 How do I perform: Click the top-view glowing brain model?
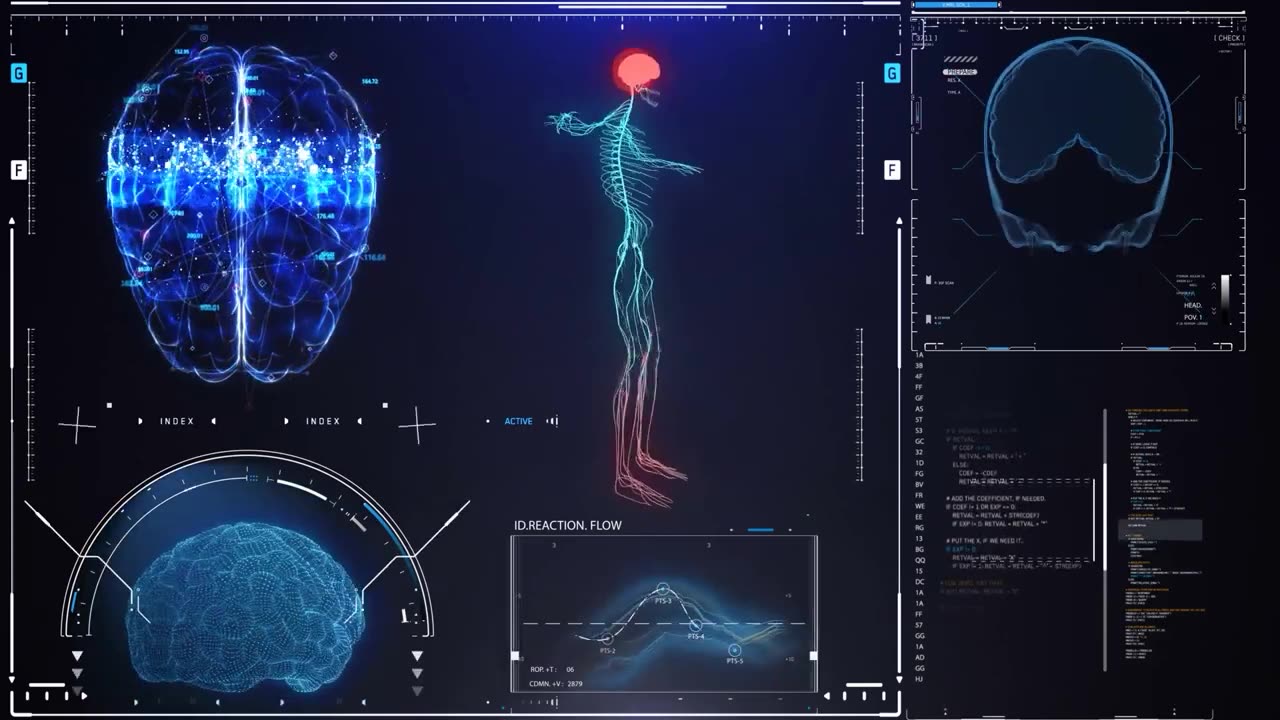pyautogui.click(x=241, y=212)
